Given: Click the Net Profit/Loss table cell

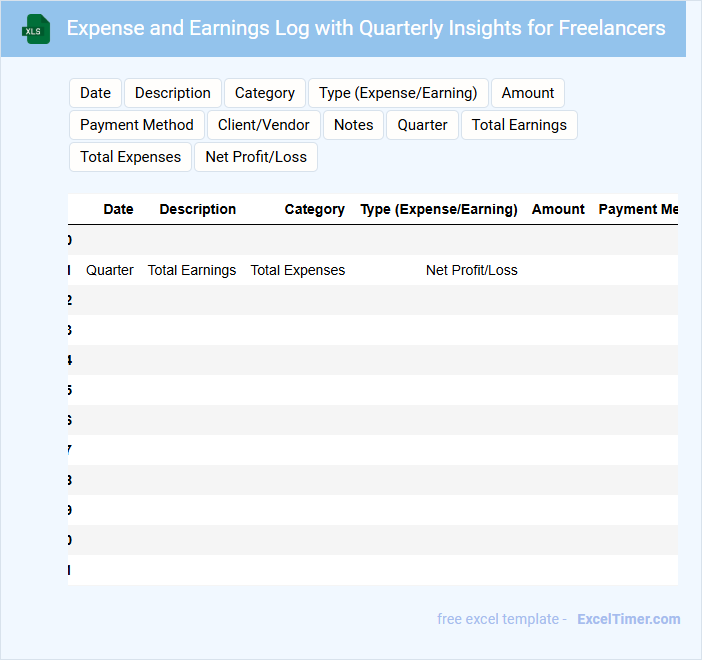Looking at the screenshot, I should 471,270.
